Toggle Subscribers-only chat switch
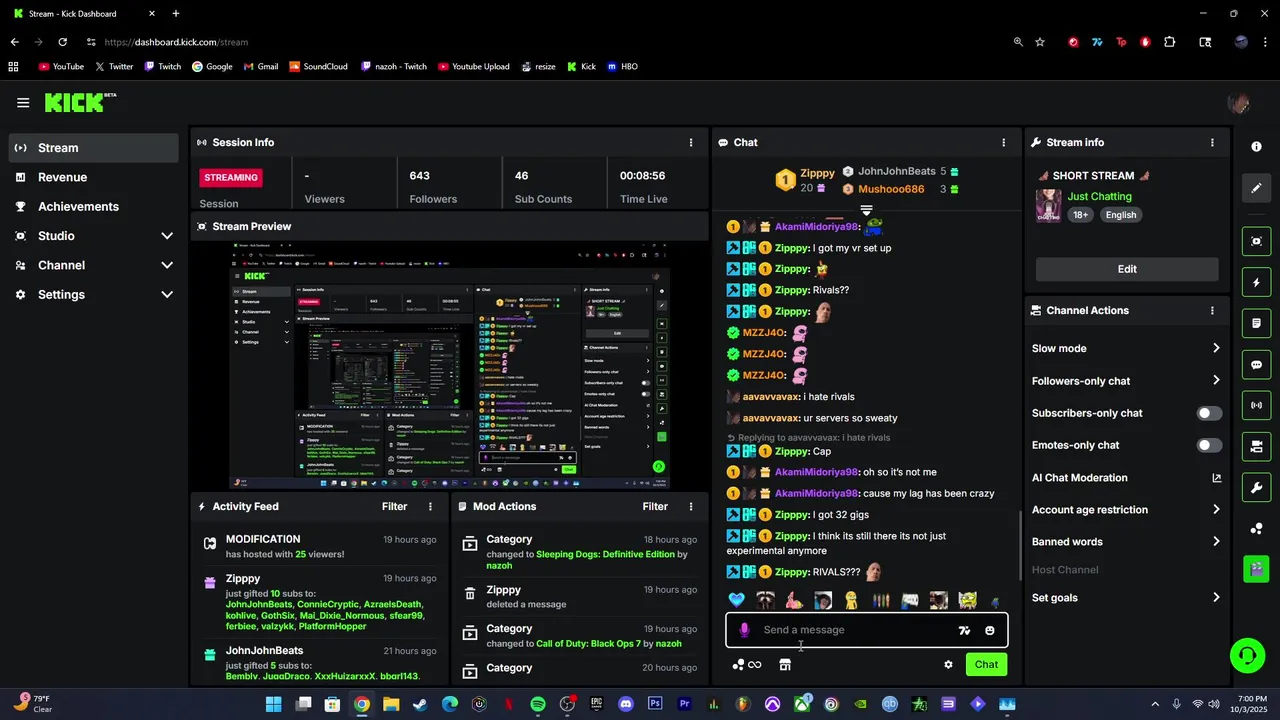This screenshot has width=1280, height=720. click(1210, 413)
